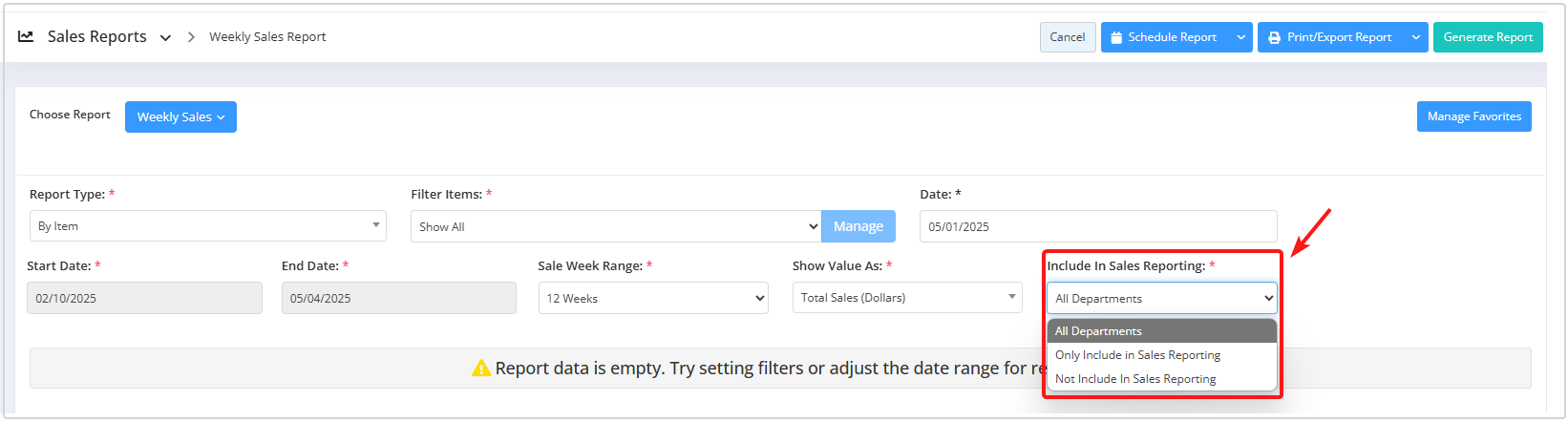Open the Schedule Report dropdown arrow
Image resolution: width=1568 pixels, height=422 pixels.
[x=1240, y=37]
